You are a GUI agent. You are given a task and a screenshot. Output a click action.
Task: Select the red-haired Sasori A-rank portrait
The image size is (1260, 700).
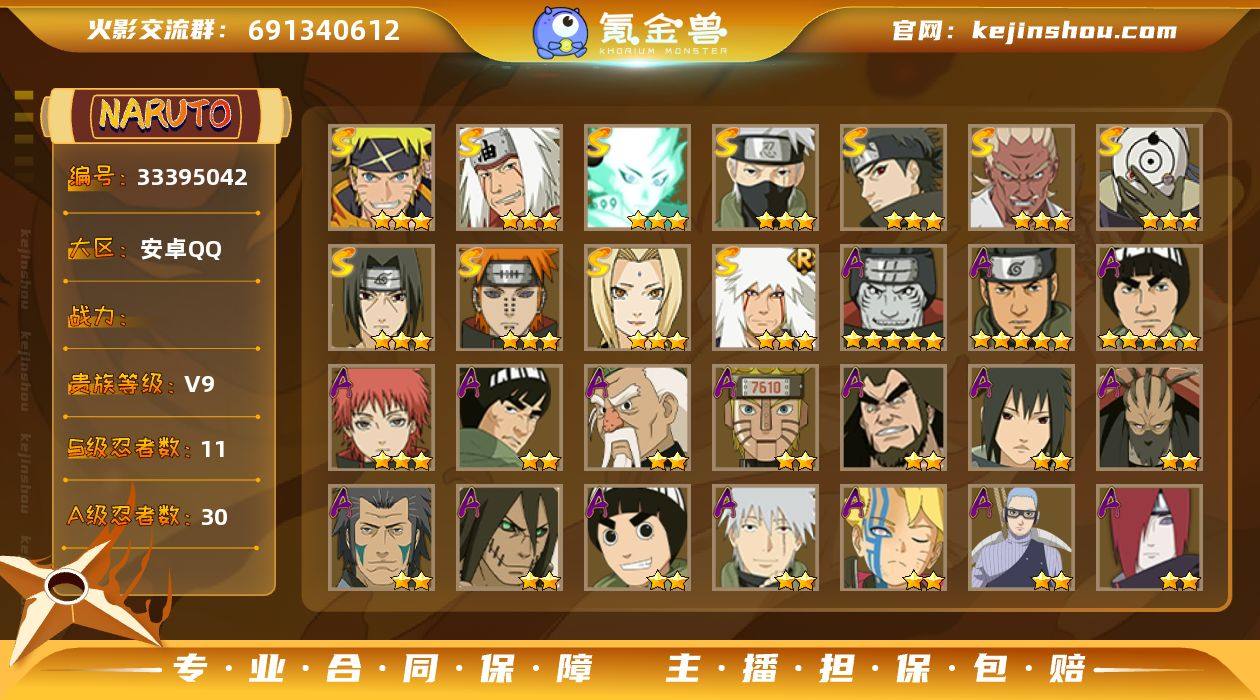[381, 418]
